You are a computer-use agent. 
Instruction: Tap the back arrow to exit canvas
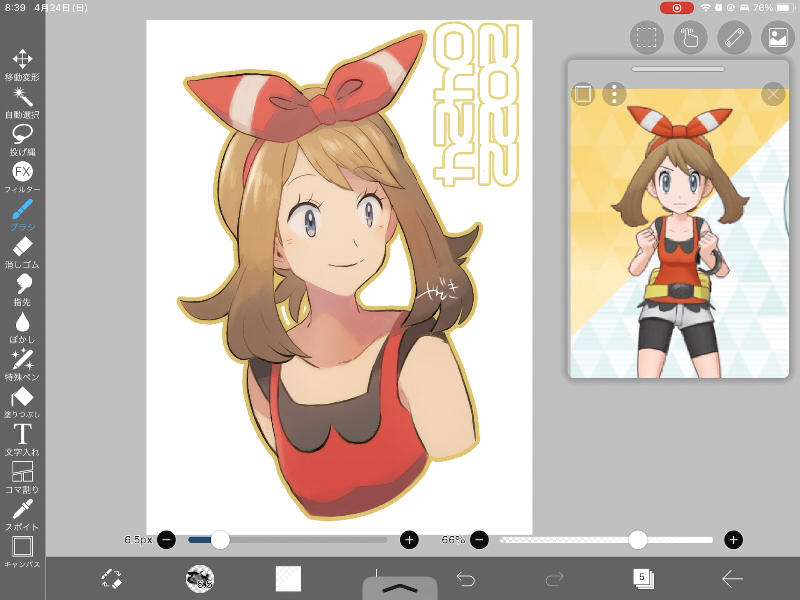(x=732, y=579)
